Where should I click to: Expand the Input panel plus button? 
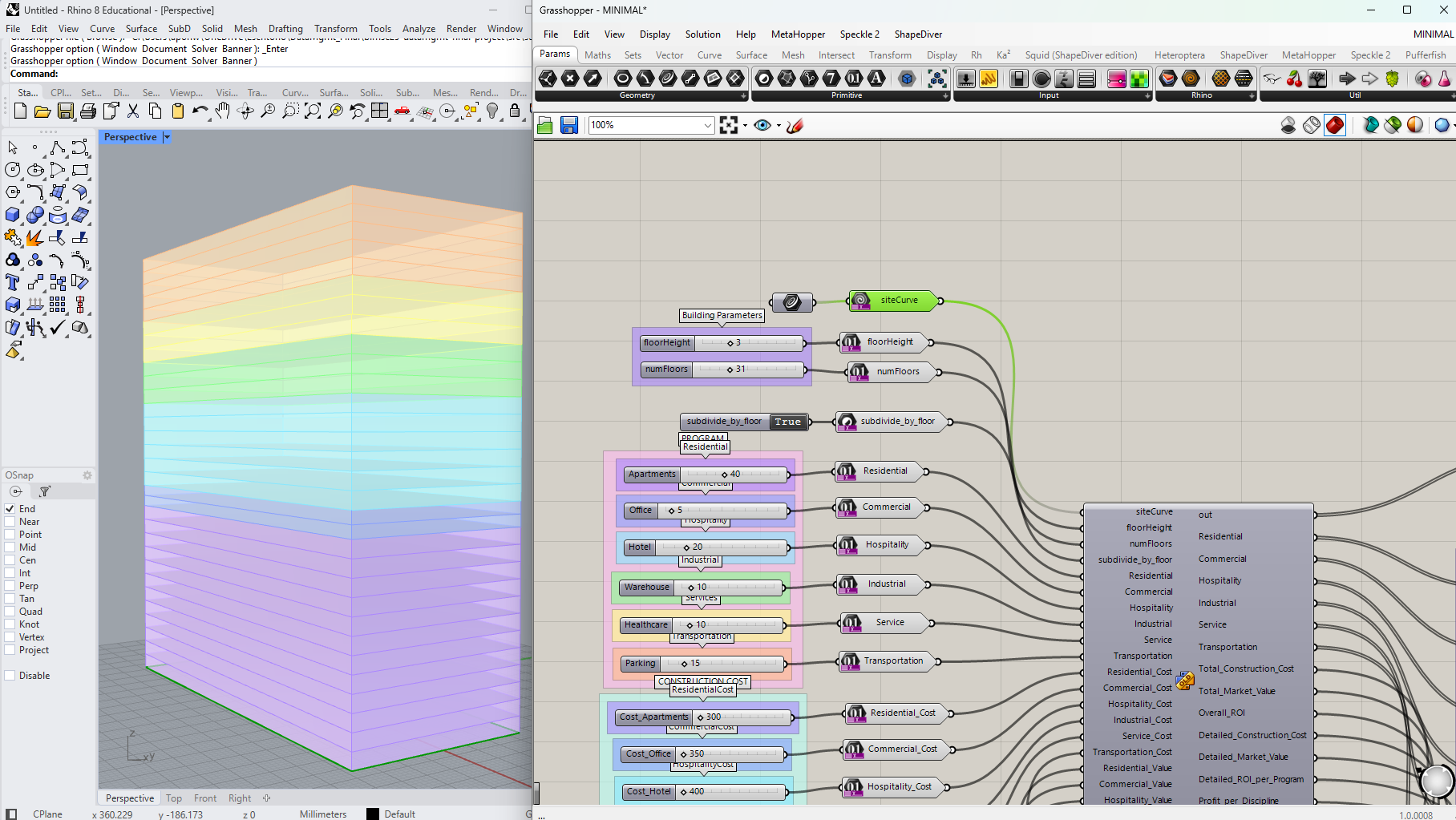coord(1148,95)
